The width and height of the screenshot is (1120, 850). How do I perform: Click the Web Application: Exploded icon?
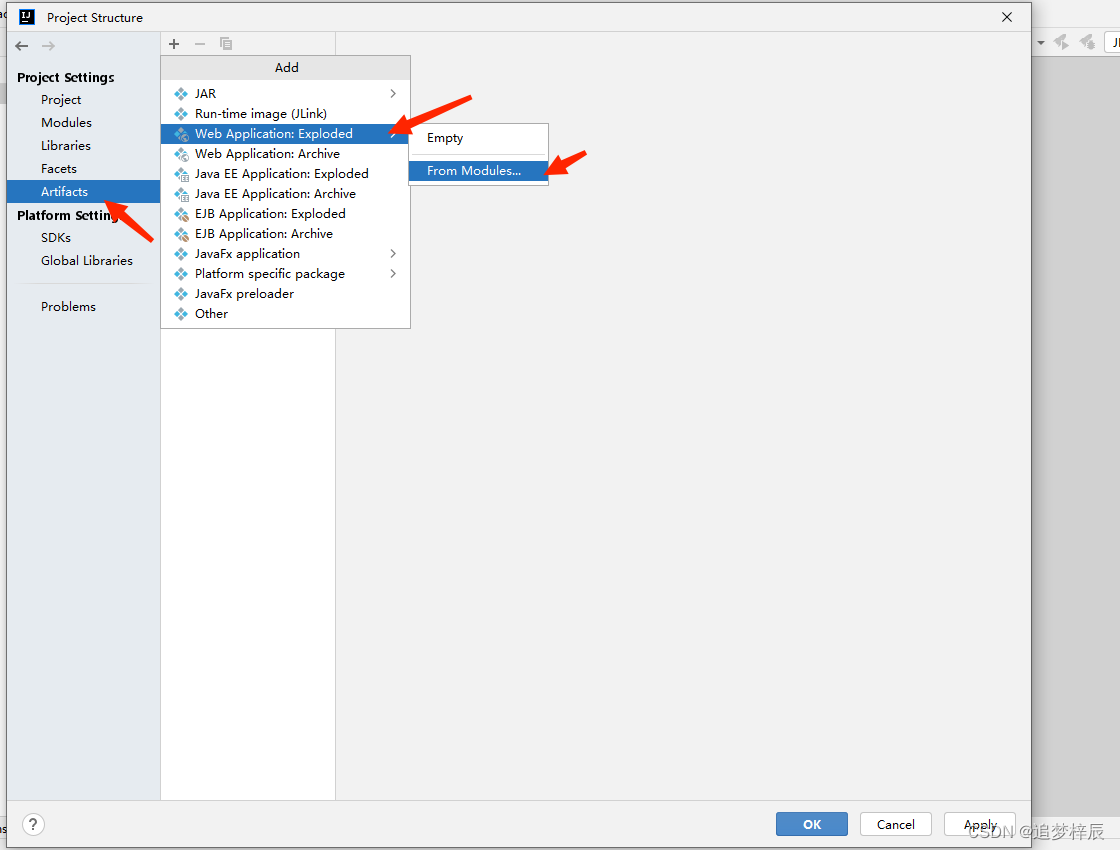tap(181, 134)
